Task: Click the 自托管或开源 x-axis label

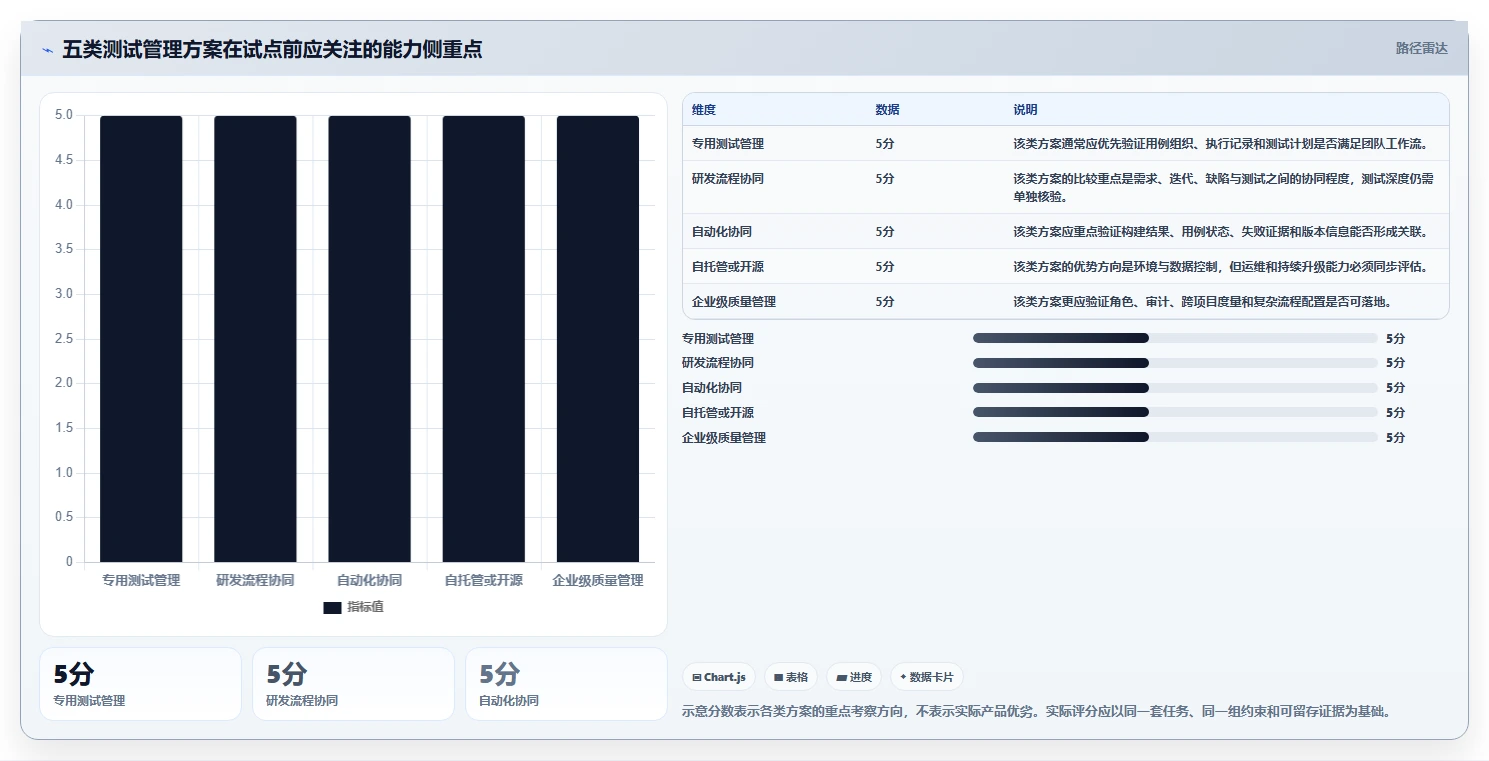Action: click(x=484, y=580)
